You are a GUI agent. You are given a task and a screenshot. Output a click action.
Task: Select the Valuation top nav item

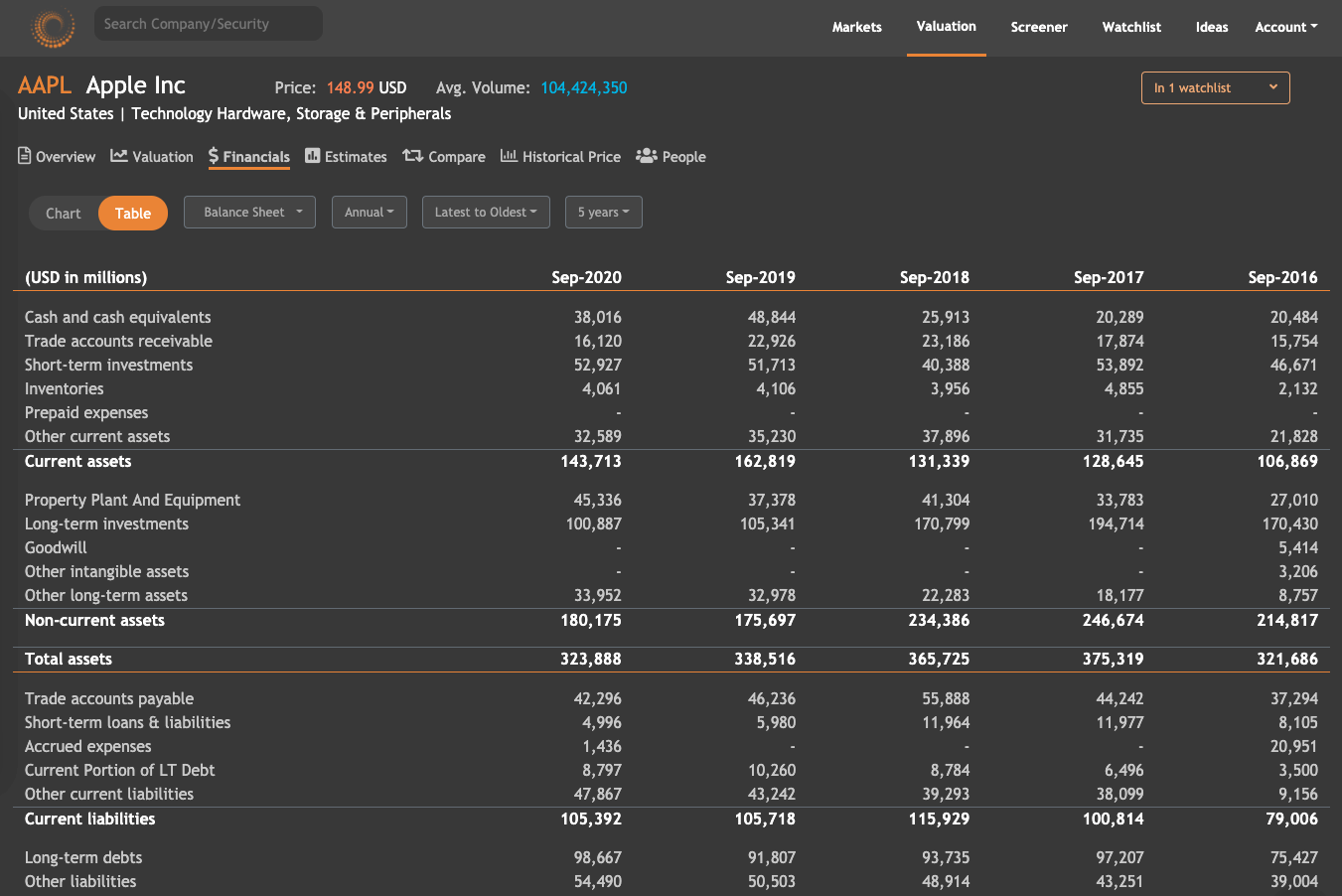(x=947, y=26)
